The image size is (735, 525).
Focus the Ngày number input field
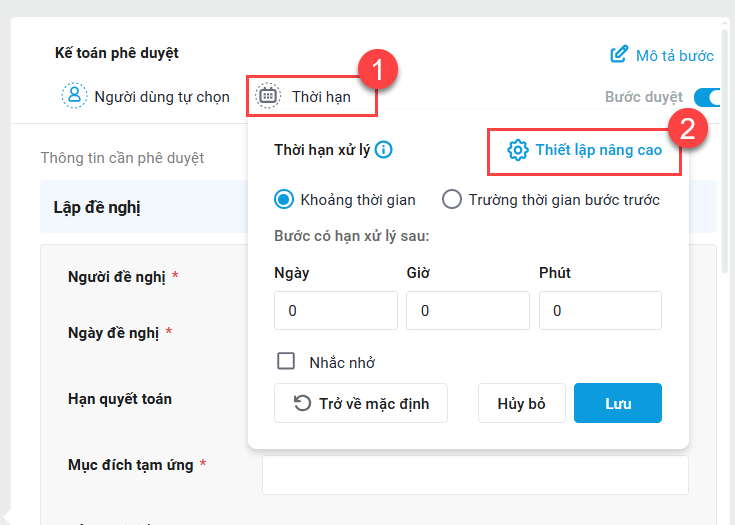pyautogui.click(x=336, y=310)
